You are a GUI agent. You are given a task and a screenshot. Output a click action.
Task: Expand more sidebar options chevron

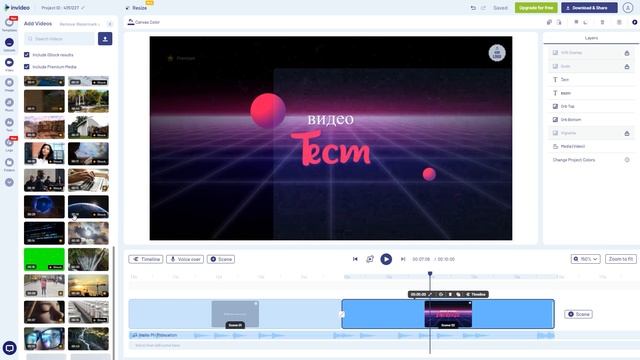click(x=9, y=182)
